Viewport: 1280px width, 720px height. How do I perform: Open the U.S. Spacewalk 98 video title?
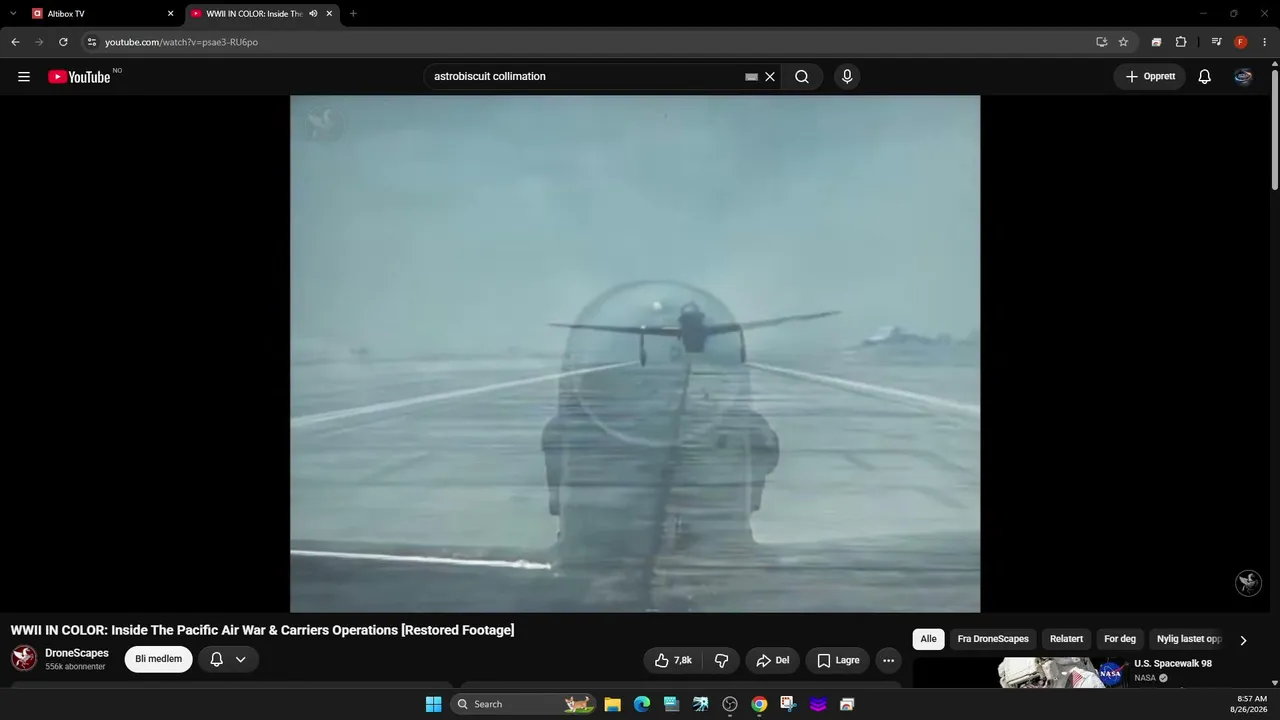click(x=1173, y=663)
